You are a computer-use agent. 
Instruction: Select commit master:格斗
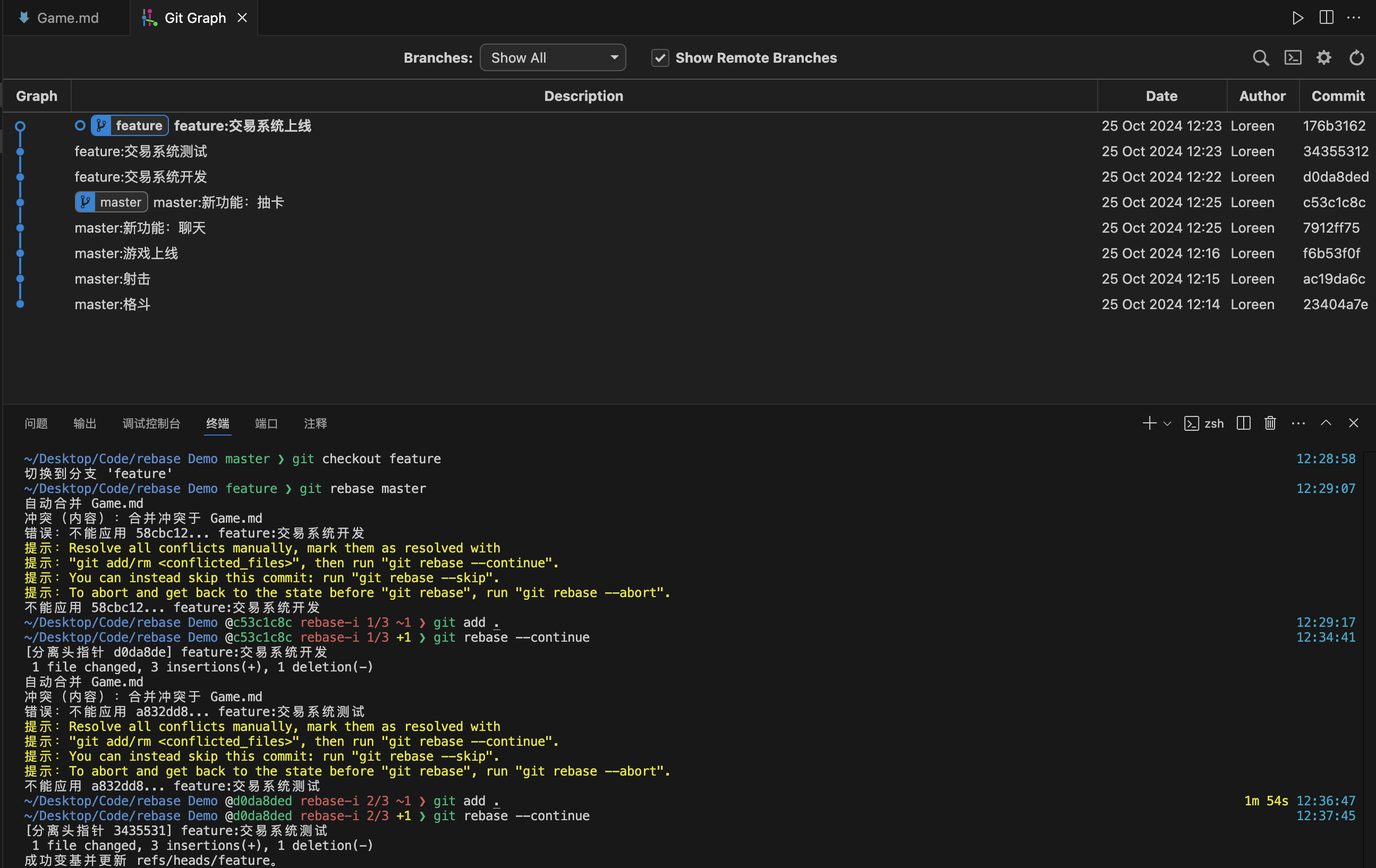coord(113,304)
